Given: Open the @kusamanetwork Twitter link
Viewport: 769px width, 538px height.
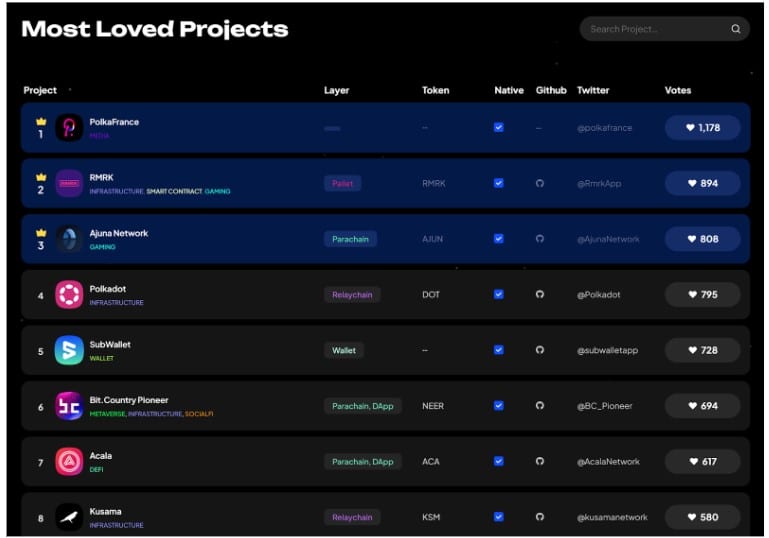Looking at the screenshot, I should point(612,517).
